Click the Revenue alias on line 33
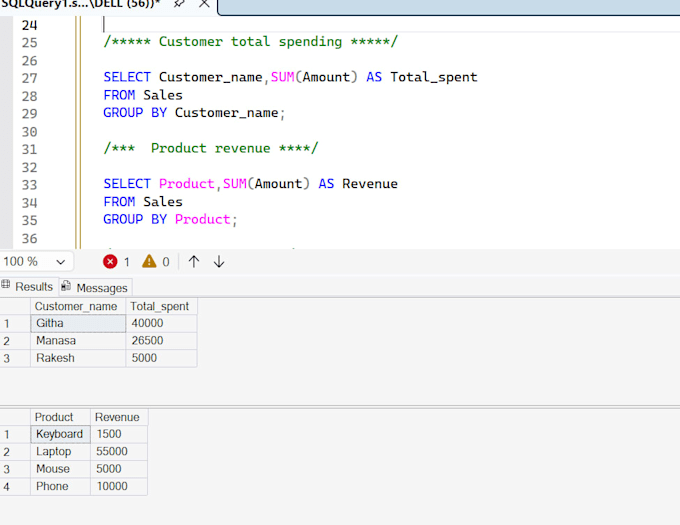Image resolution: width=680 pixels, height=525 pixels. pos(369,184)
